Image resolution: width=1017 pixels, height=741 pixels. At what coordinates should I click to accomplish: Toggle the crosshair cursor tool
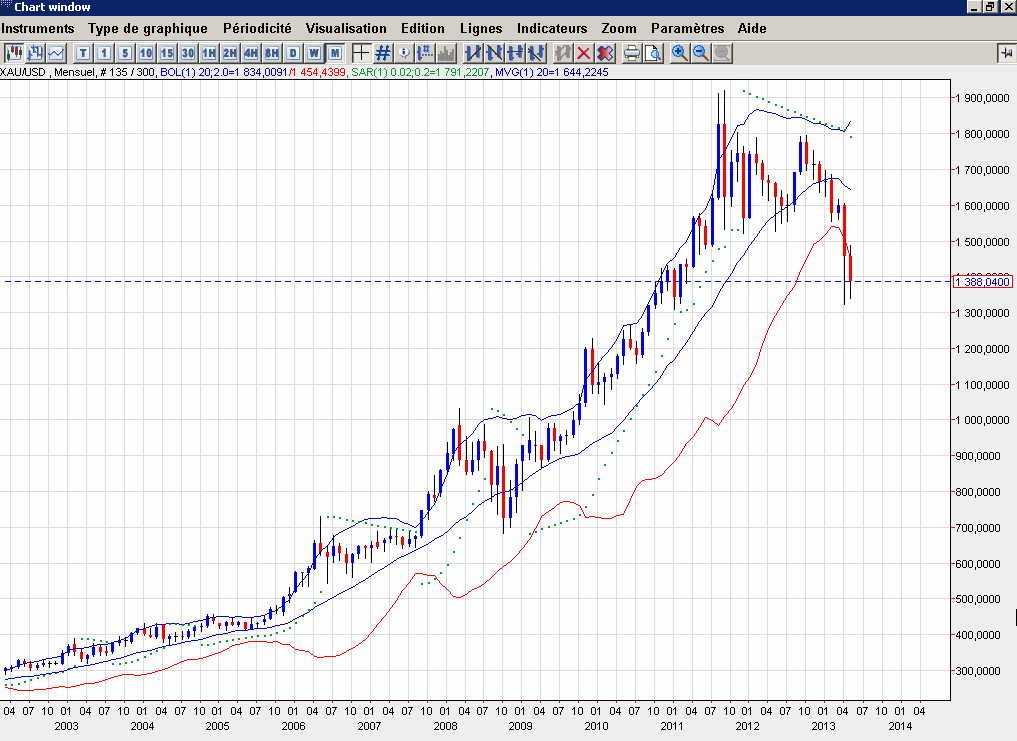click(x=361, y=53)
